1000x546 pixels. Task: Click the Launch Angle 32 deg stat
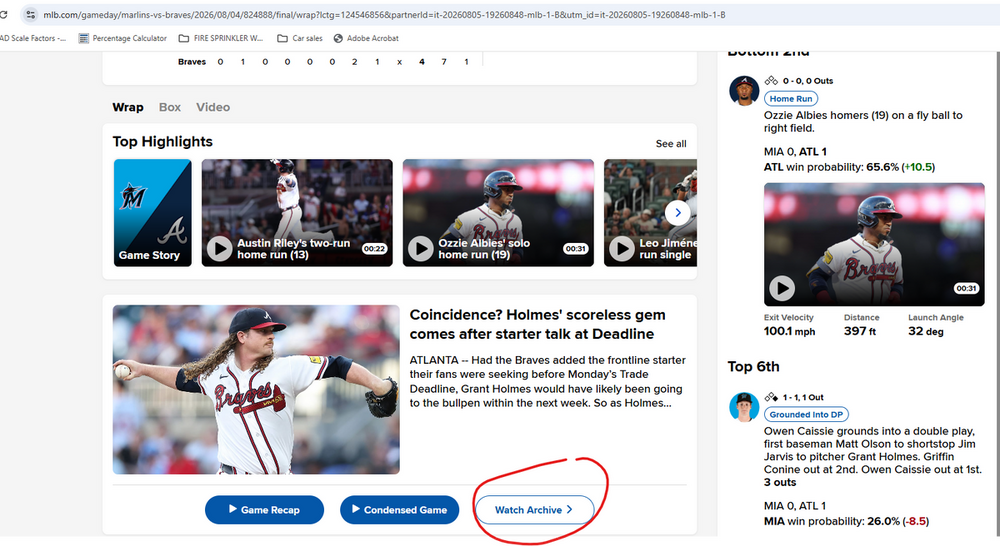tap(936, 325)
